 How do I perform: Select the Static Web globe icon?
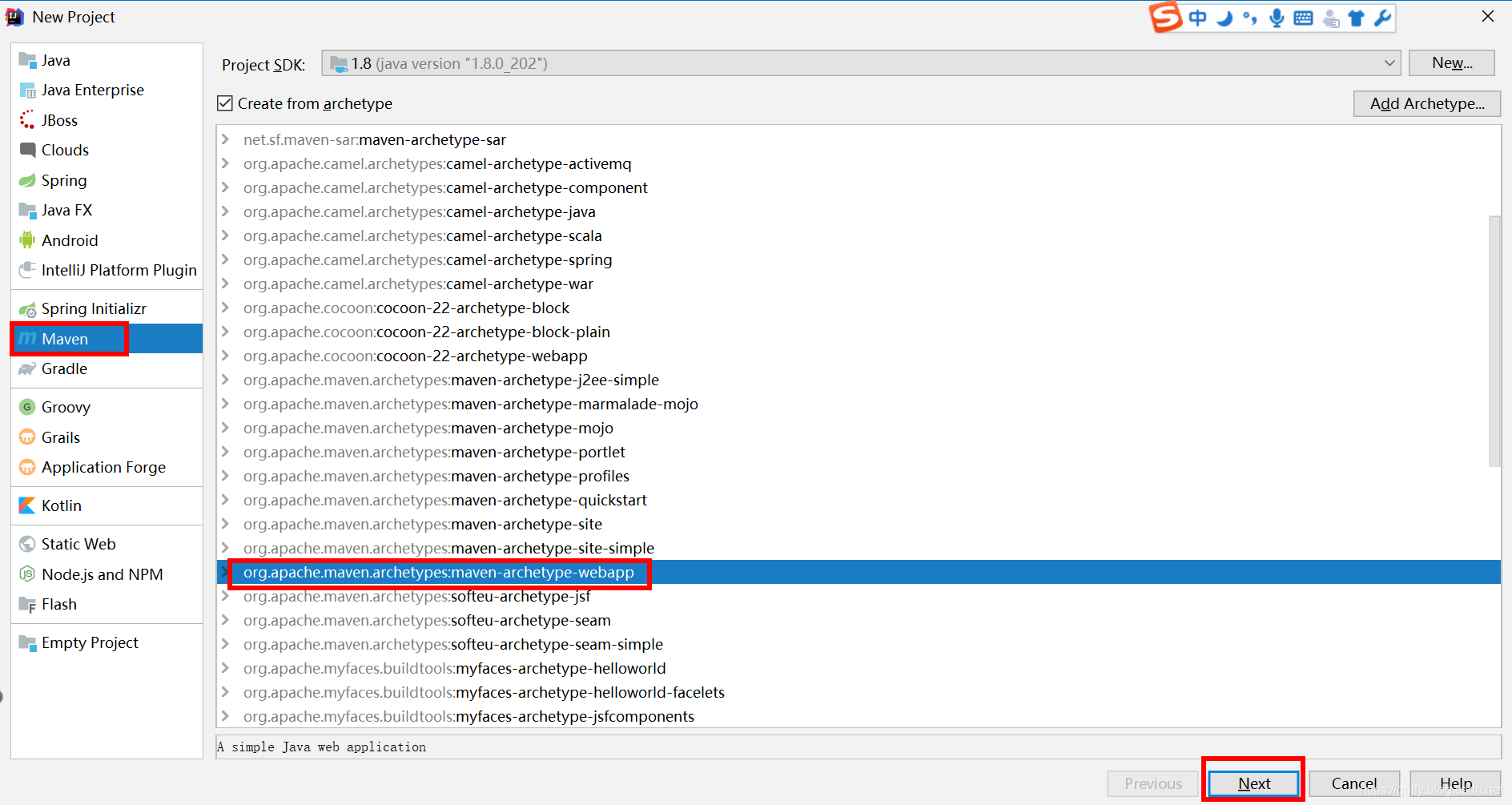(x=27, y=544)
